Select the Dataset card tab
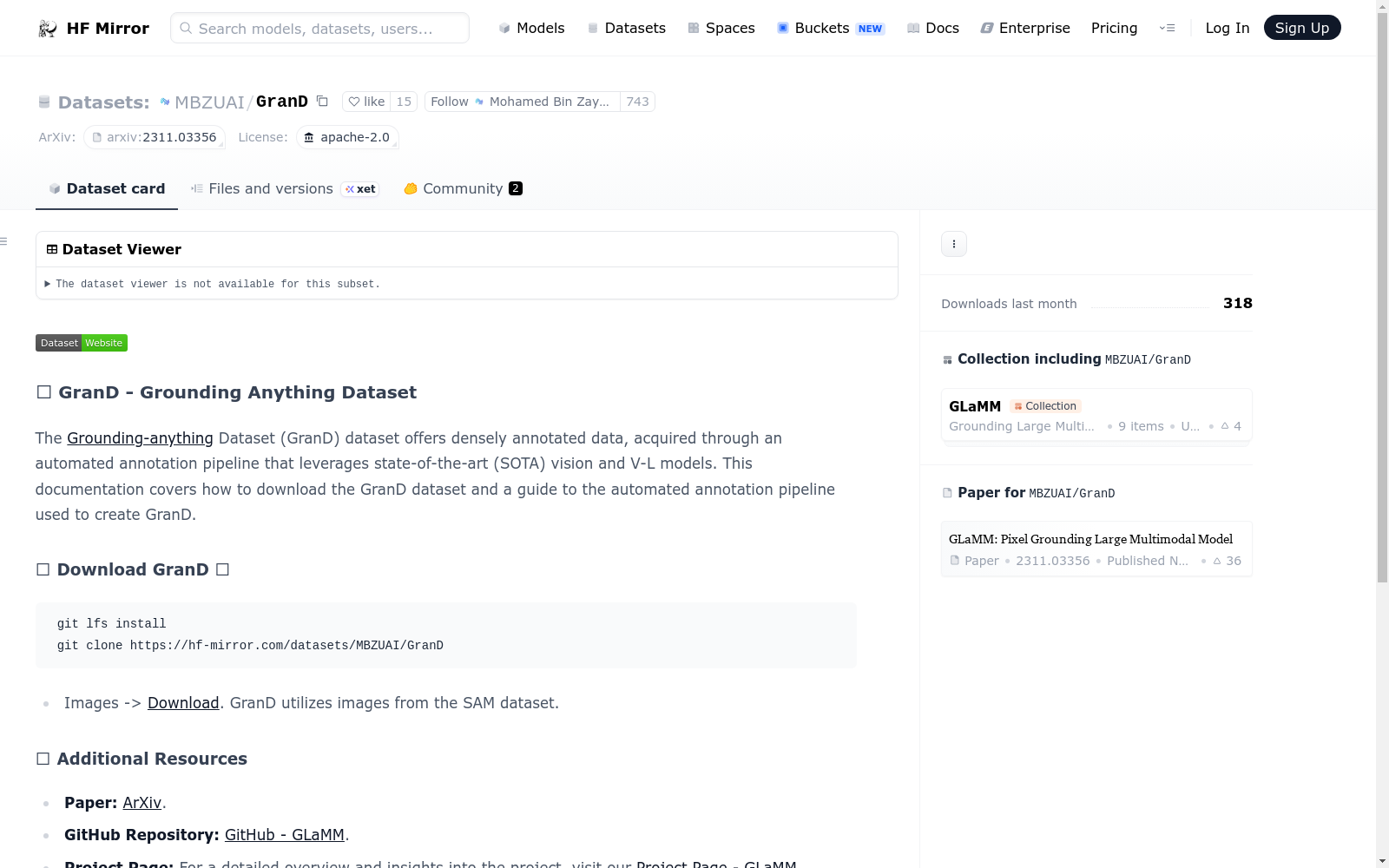Viewport: 1389px width, 868px height. (107, 188)
